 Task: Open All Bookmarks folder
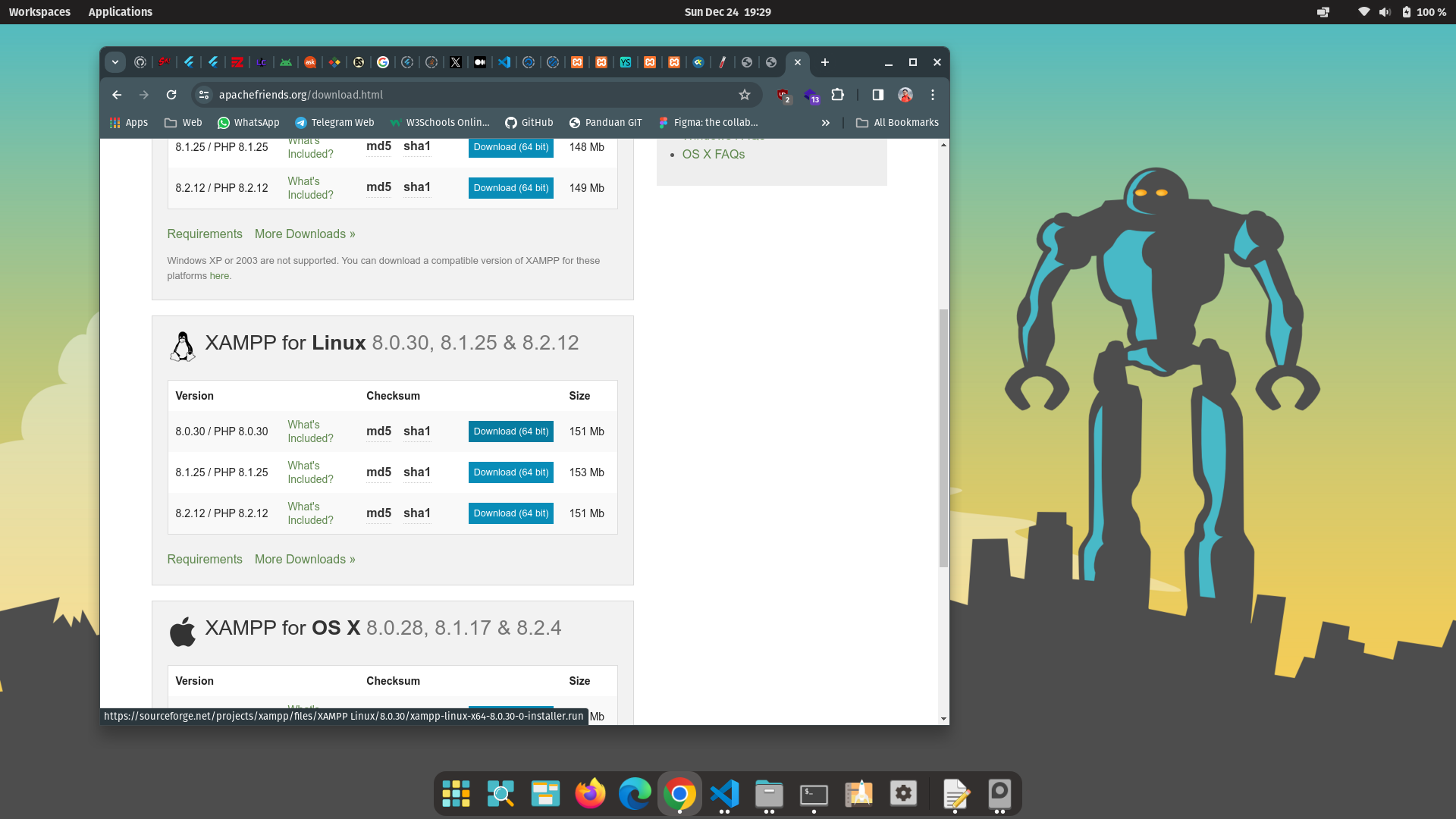897,123
